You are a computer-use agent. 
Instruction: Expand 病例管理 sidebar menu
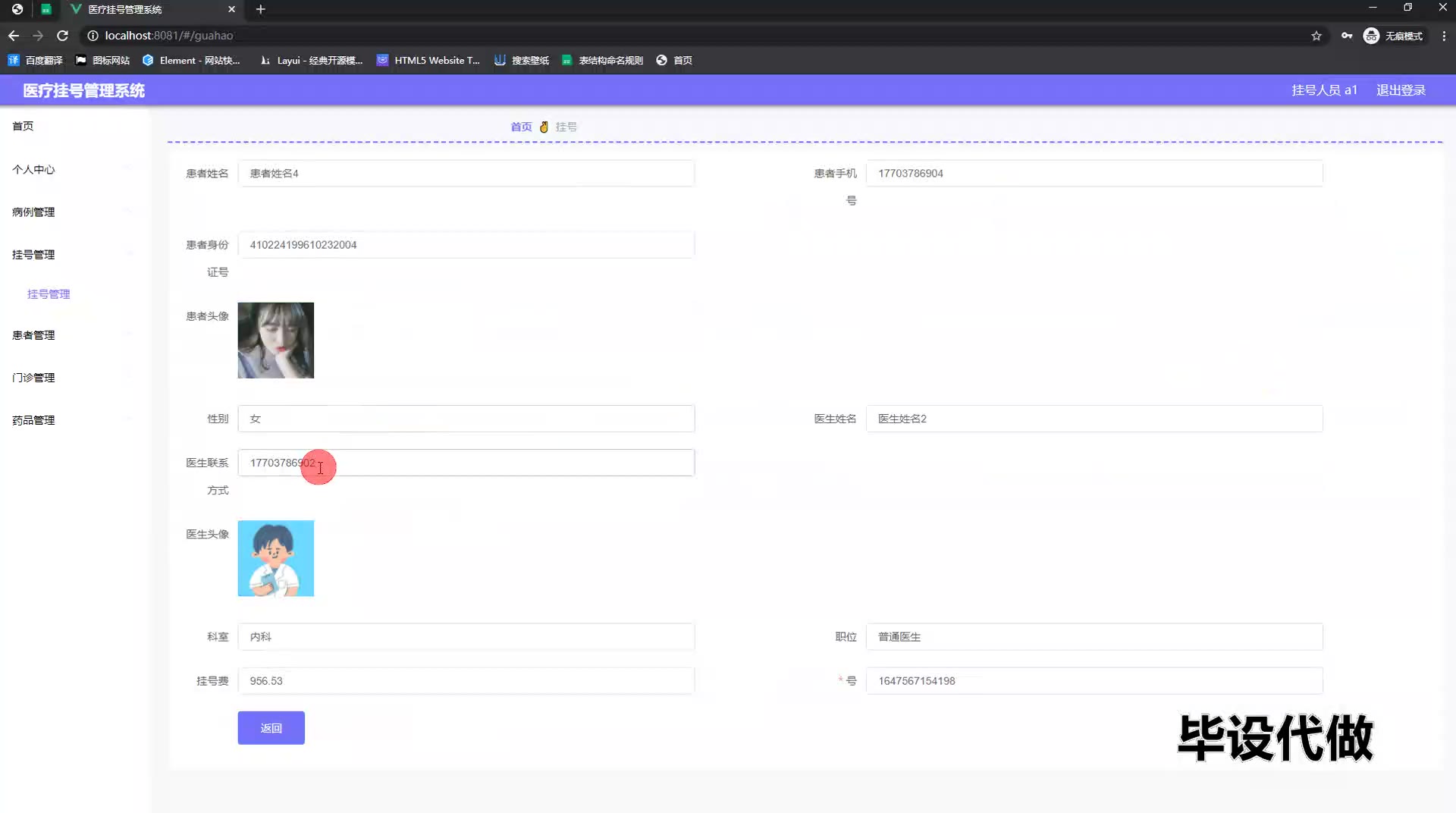click(x=33, y=212)
